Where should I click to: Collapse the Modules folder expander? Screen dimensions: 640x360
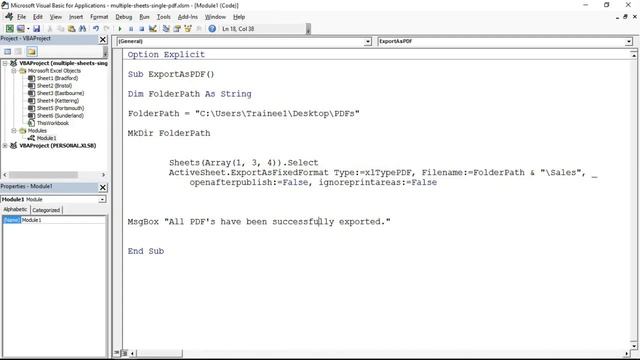tap(13, 131)
